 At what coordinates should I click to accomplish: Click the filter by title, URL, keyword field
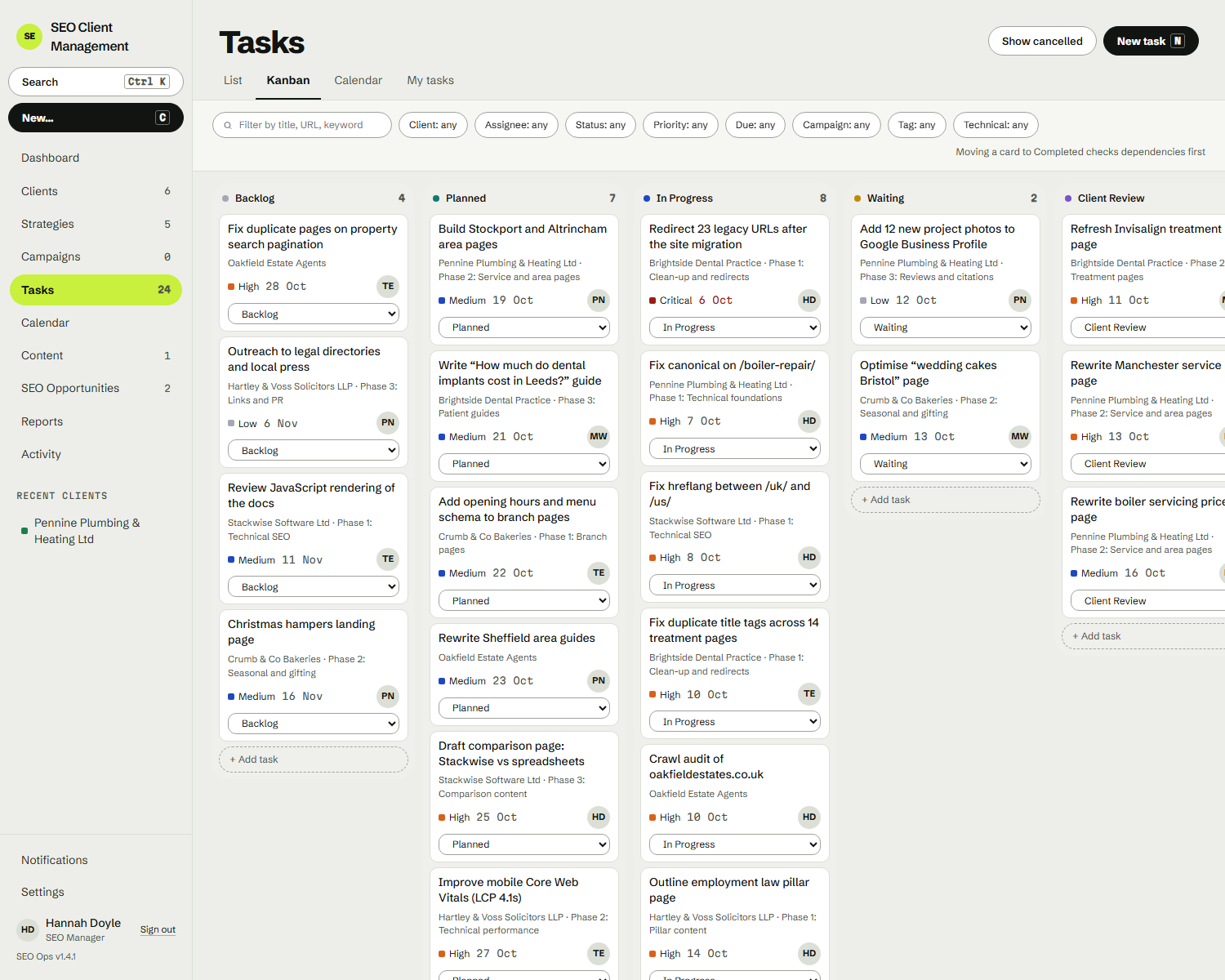[x=302, y=125]
